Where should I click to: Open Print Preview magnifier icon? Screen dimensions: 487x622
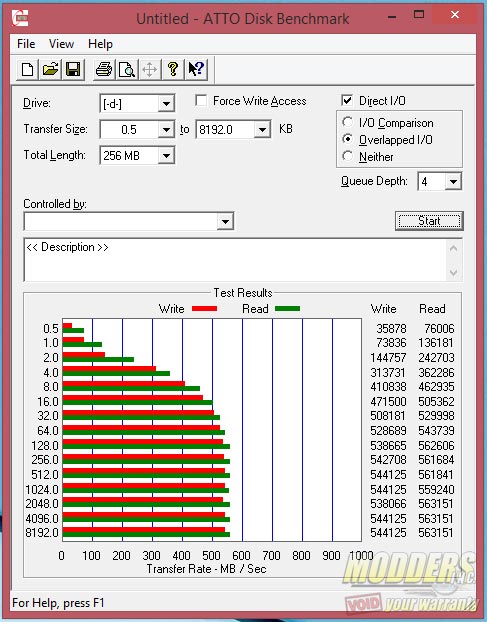point(127,69)
